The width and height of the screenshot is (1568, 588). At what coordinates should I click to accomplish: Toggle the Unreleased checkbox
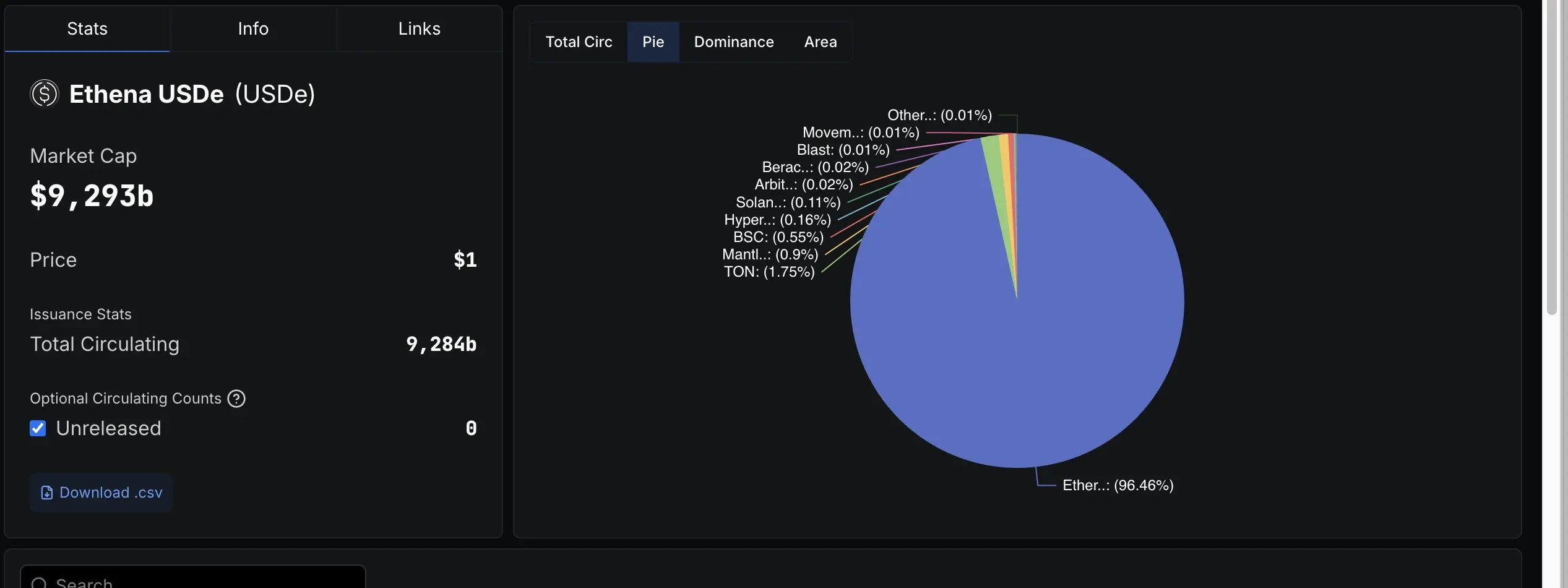pyautogui.click(x=38, y=428)
